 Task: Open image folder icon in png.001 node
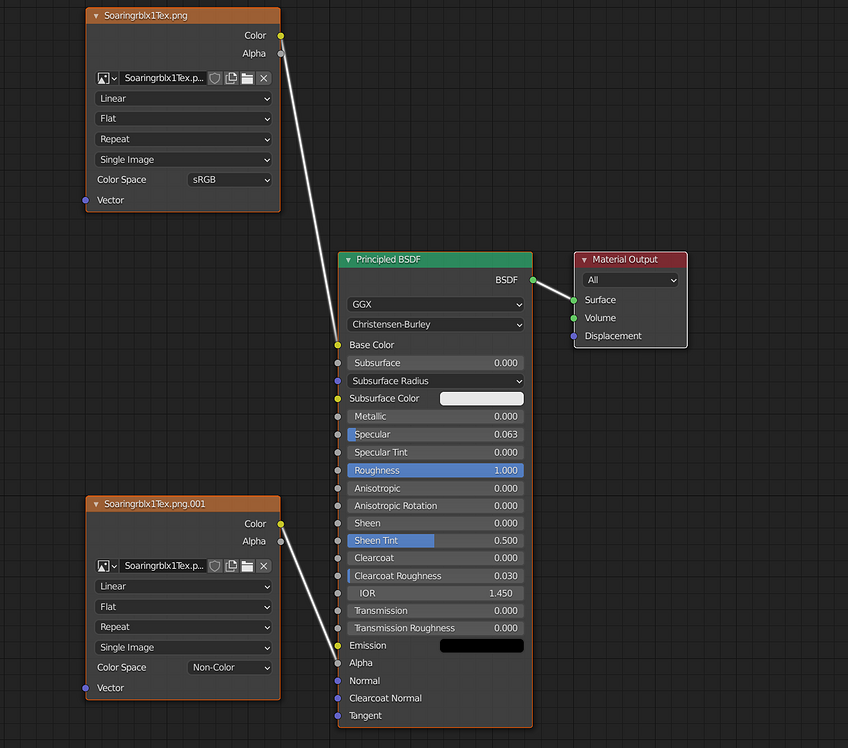coord(247,566)
